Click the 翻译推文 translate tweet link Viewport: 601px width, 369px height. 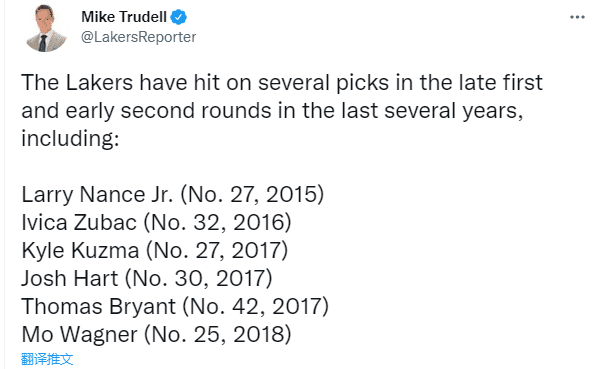[x=47, y=359]
